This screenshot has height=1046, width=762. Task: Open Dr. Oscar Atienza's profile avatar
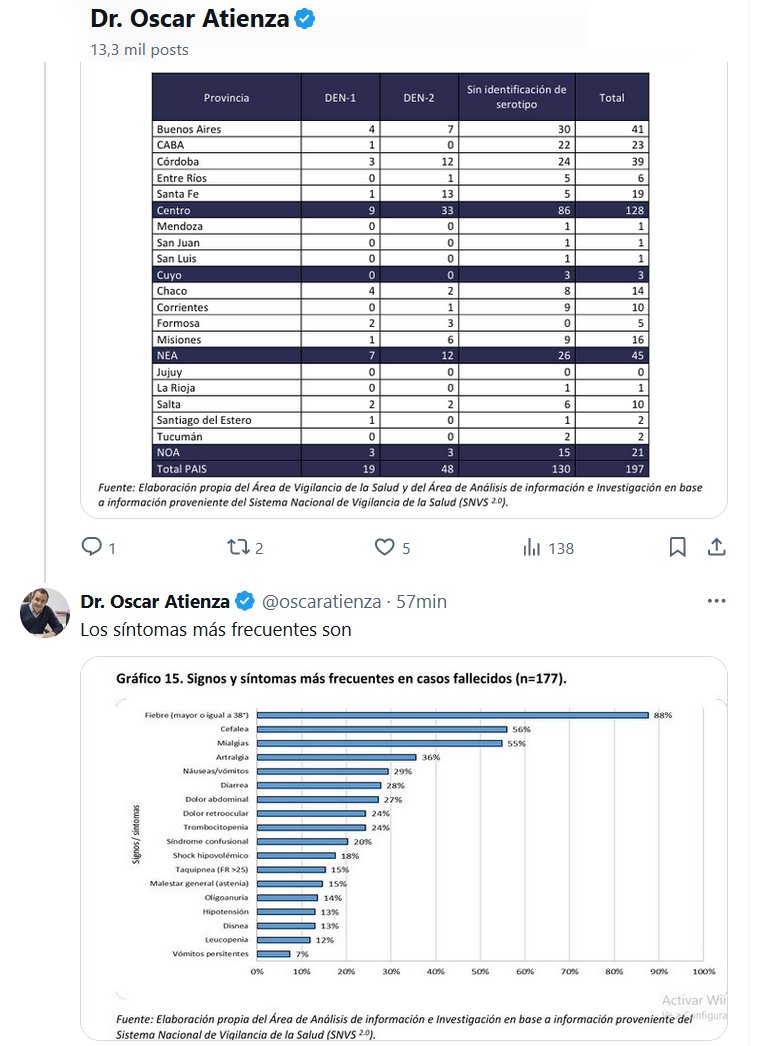point(45,612)
